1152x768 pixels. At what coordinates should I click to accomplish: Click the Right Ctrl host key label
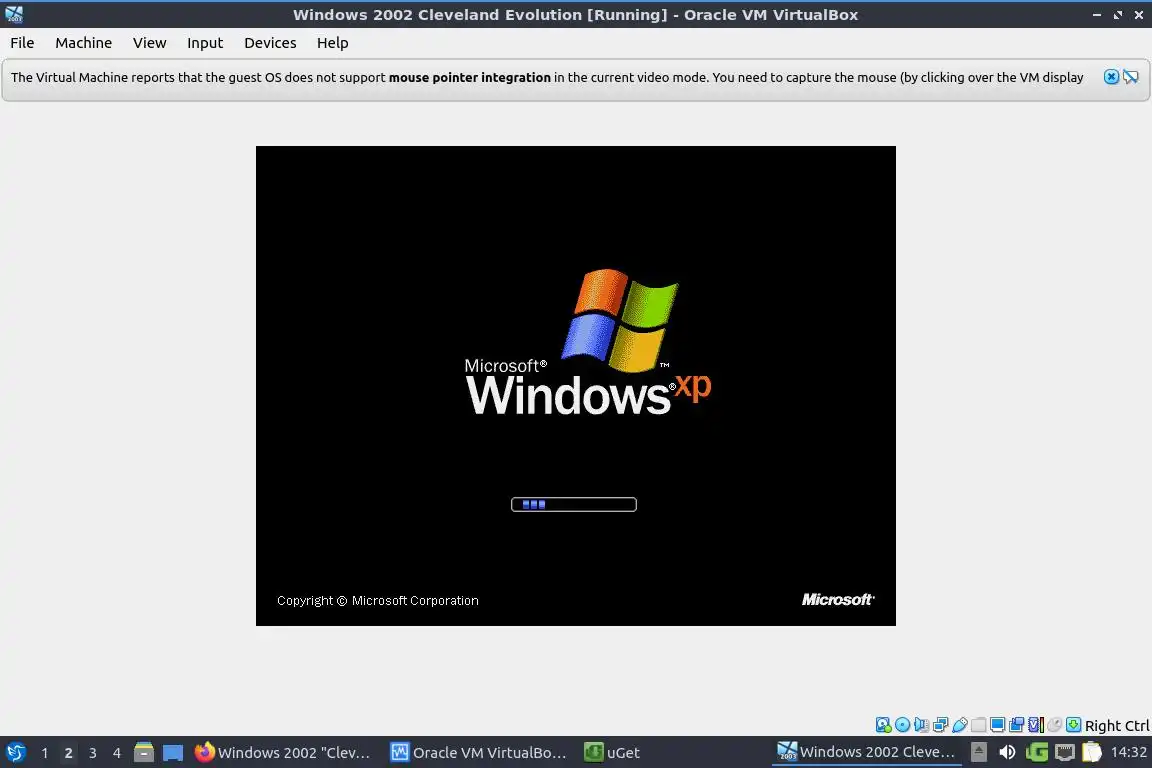point(1117,726)
